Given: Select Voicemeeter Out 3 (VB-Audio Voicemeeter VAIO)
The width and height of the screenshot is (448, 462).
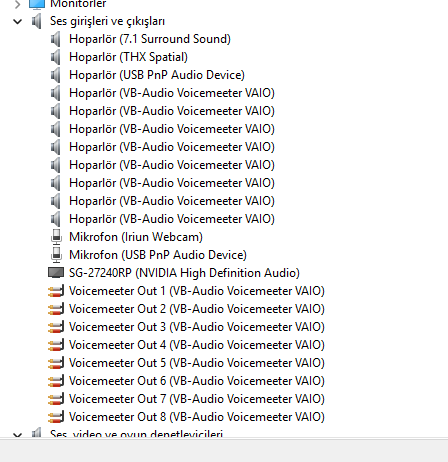Looking at the screenshot, I should point(197,327).
